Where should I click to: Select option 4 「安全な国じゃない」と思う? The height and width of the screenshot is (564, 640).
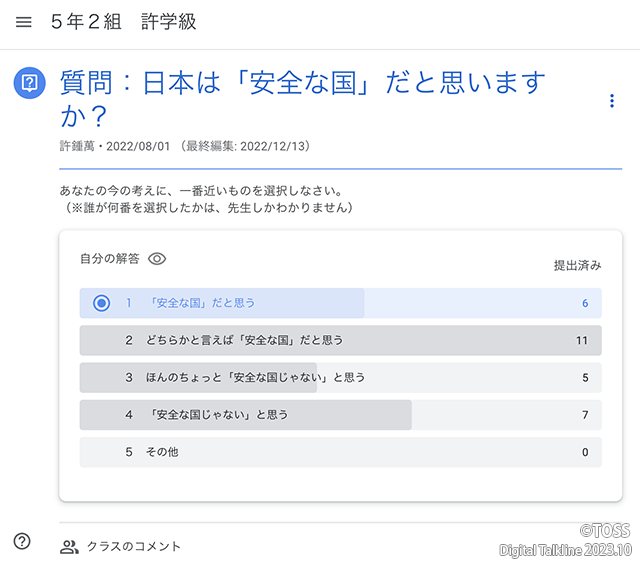point(218,414)
